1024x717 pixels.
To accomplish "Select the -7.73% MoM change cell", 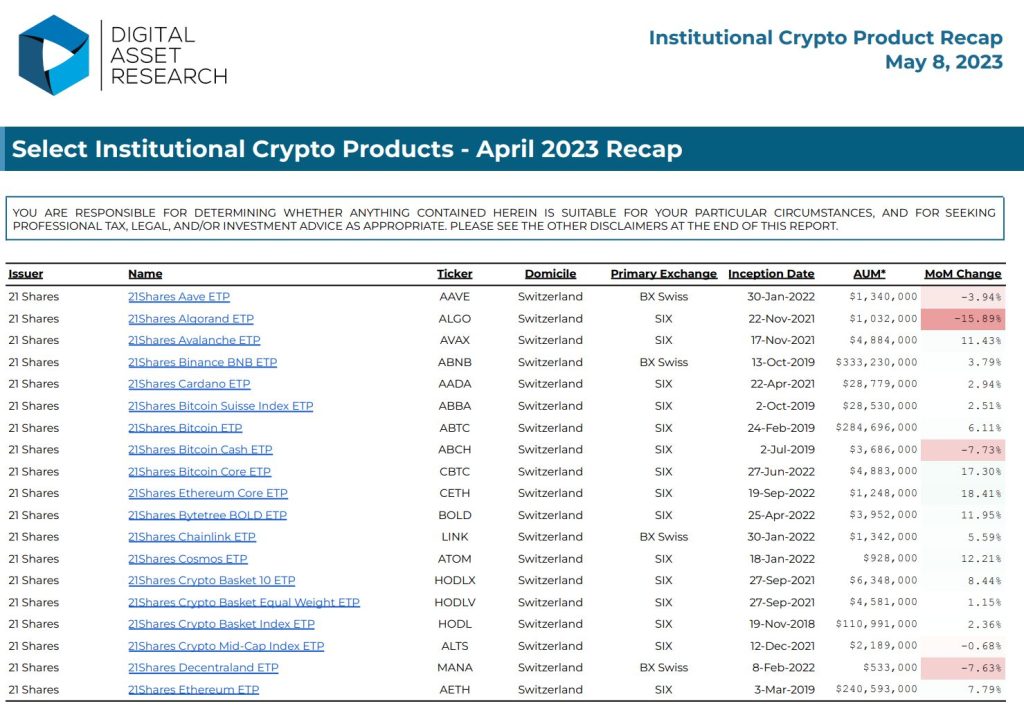I will tap(963, 450).
